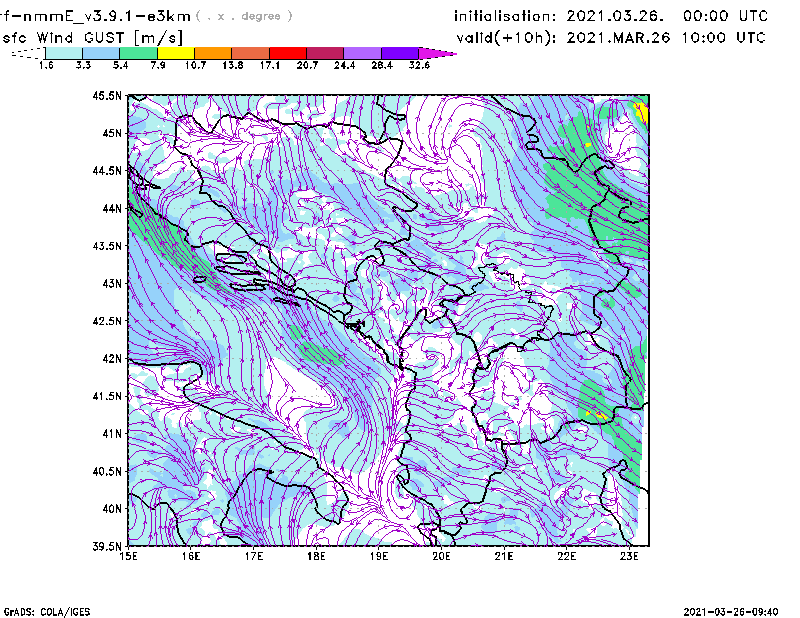Click the dashed white arrow below 1.6
Screen dimensions: 800x618
coord(28,53)
